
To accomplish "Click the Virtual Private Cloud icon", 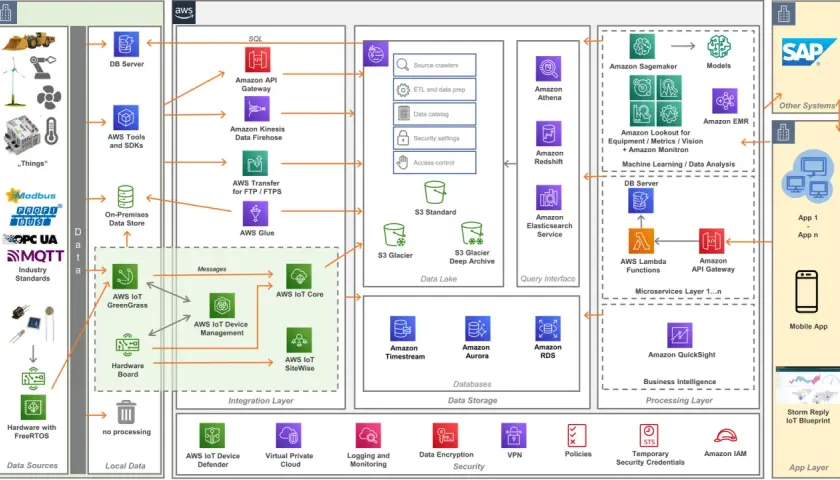I will (289, 436).
